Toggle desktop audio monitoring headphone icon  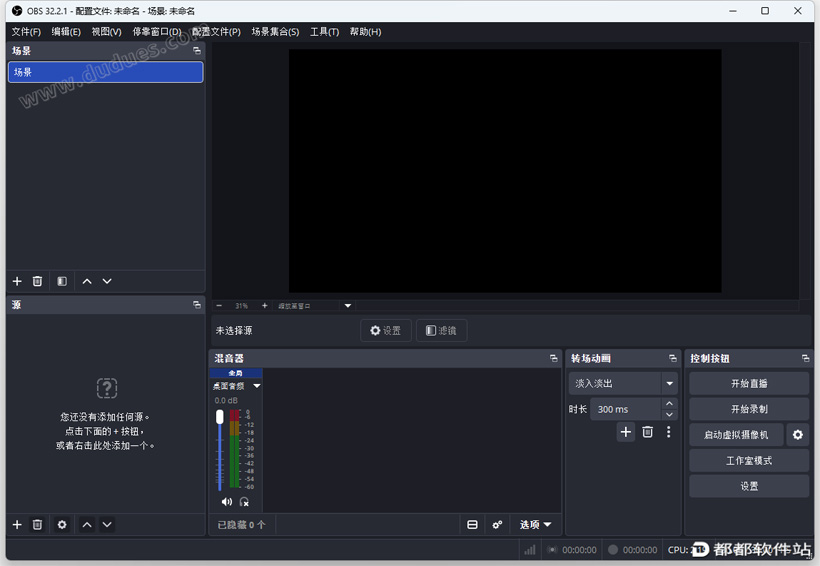(244, 502)
